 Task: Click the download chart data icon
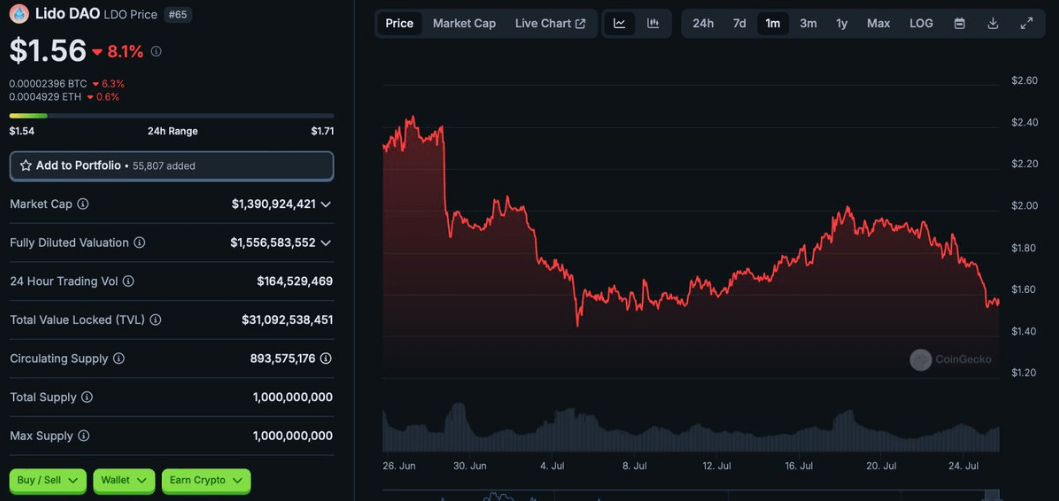993,24
